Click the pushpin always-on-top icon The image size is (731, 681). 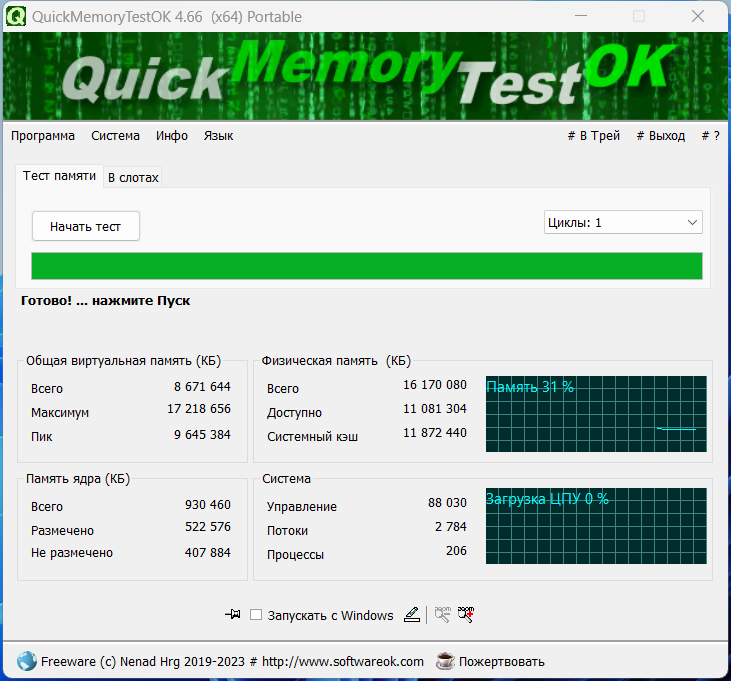[233, 614]
